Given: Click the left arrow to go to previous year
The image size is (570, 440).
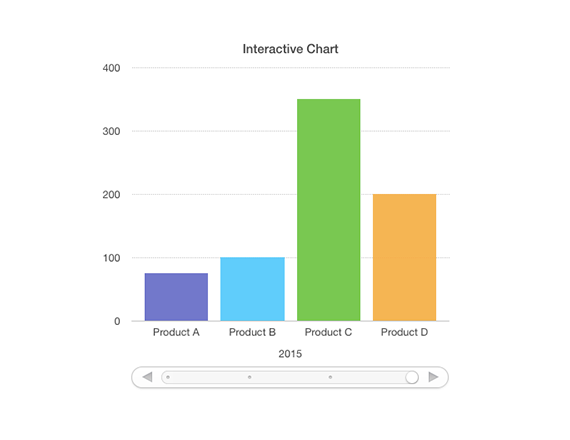Looking at the screenshot, I should (147, 377).
